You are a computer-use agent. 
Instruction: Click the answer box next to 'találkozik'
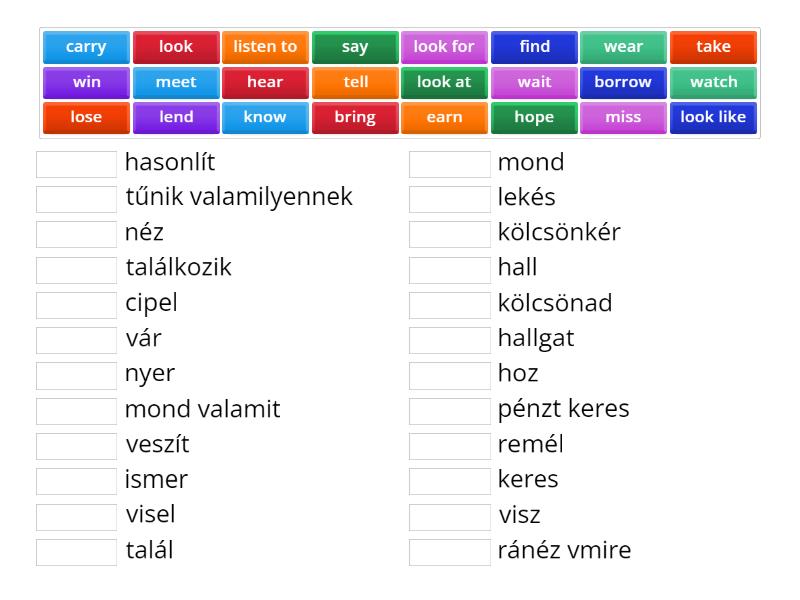click(x=75, y=268)
